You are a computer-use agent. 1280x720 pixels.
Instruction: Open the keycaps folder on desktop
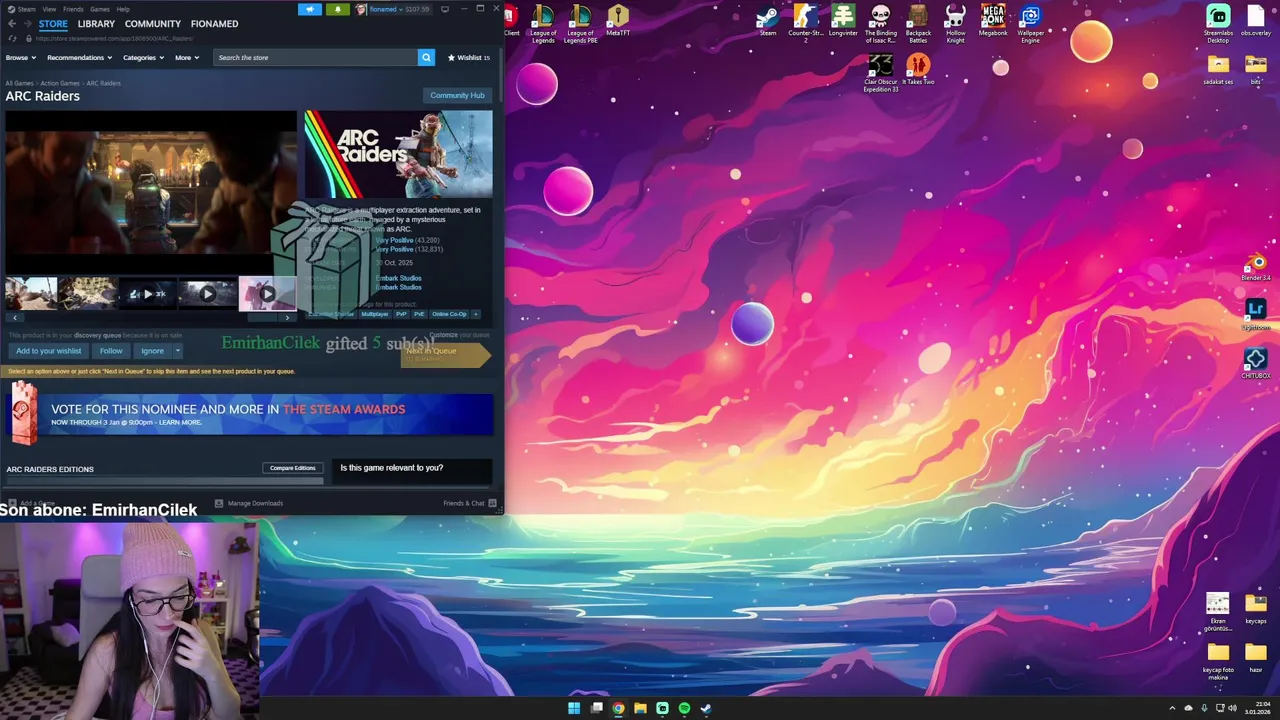(x=1256, y=608)
